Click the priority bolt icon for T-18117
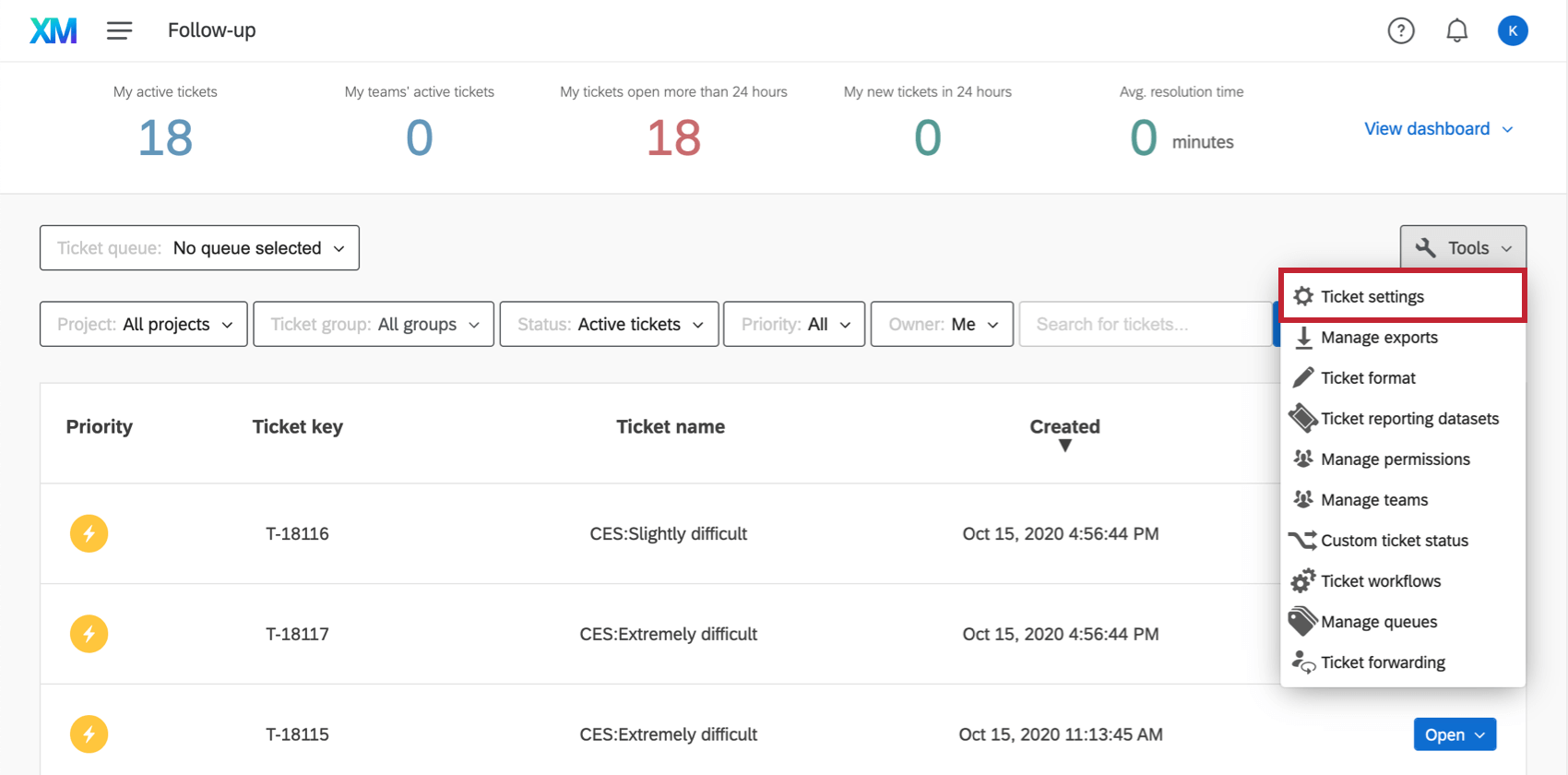Image resolution: width=1568 pixels, height=775 pixels. point(89,634)
